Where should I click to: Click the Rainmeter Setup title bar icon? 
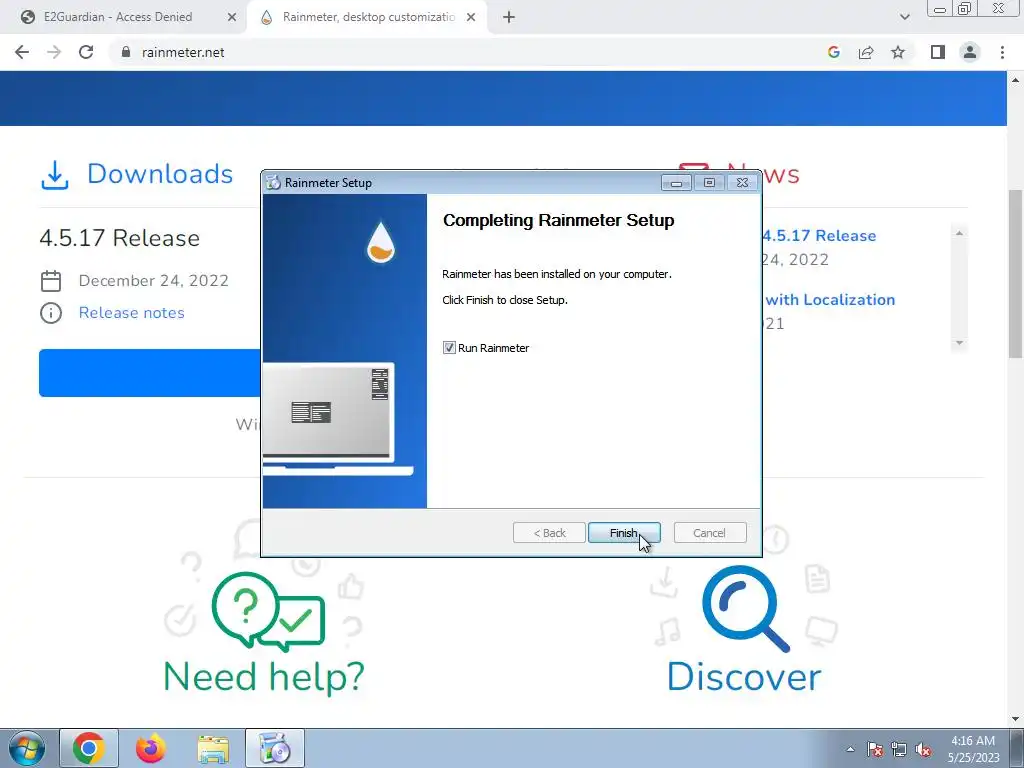[x=274, y=183]
